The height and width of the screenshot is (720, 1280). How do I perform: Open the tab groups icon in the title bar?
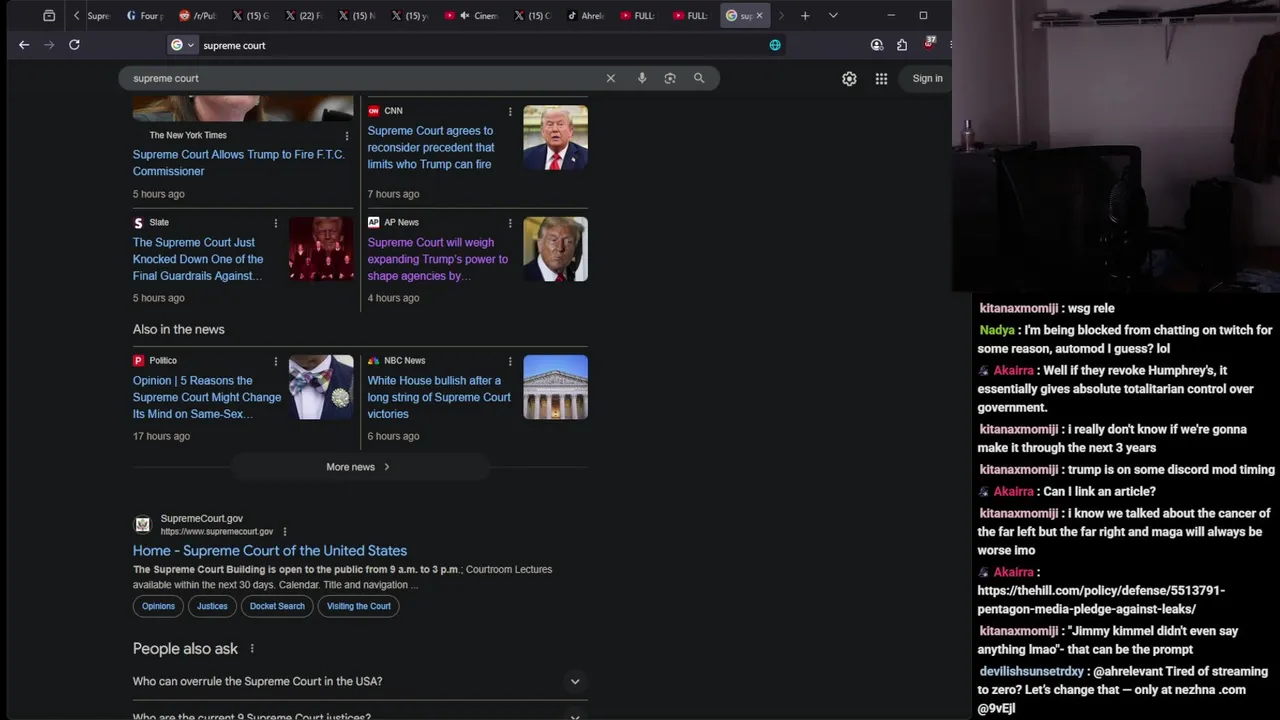point(49,16)
